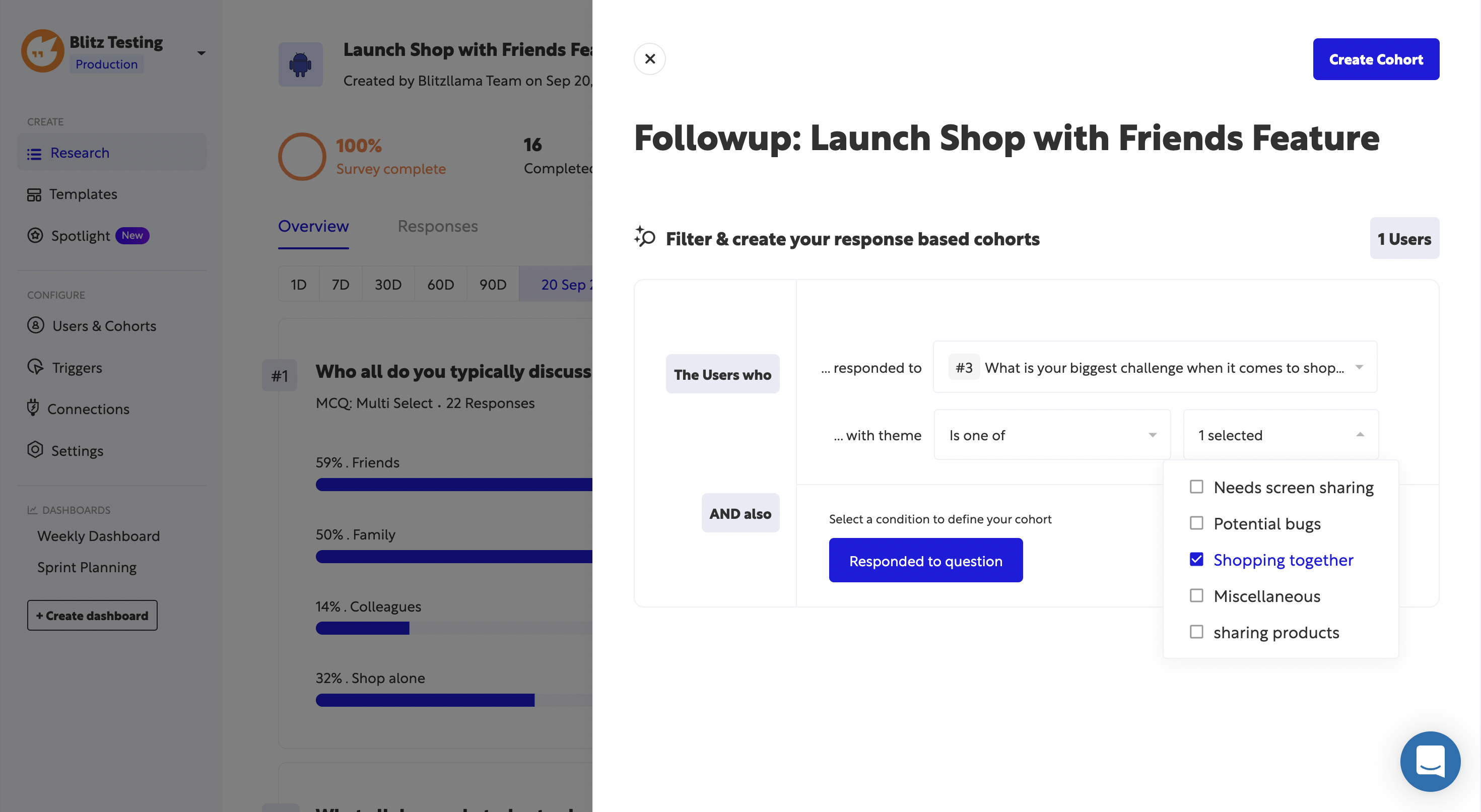Select the Templates icon in the sidebar
Image resolution: width=1481 pixels, height=812 pixels.
(x=34, y=194)
